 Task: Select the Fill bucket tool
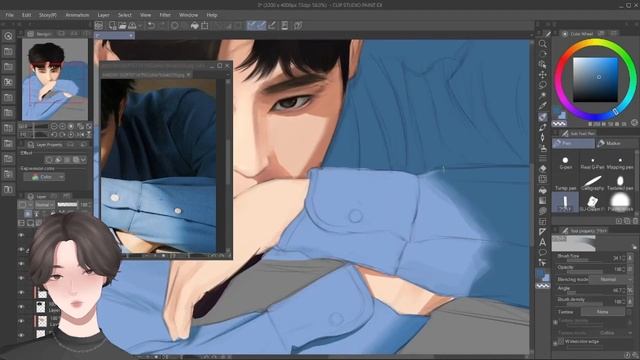542,190
